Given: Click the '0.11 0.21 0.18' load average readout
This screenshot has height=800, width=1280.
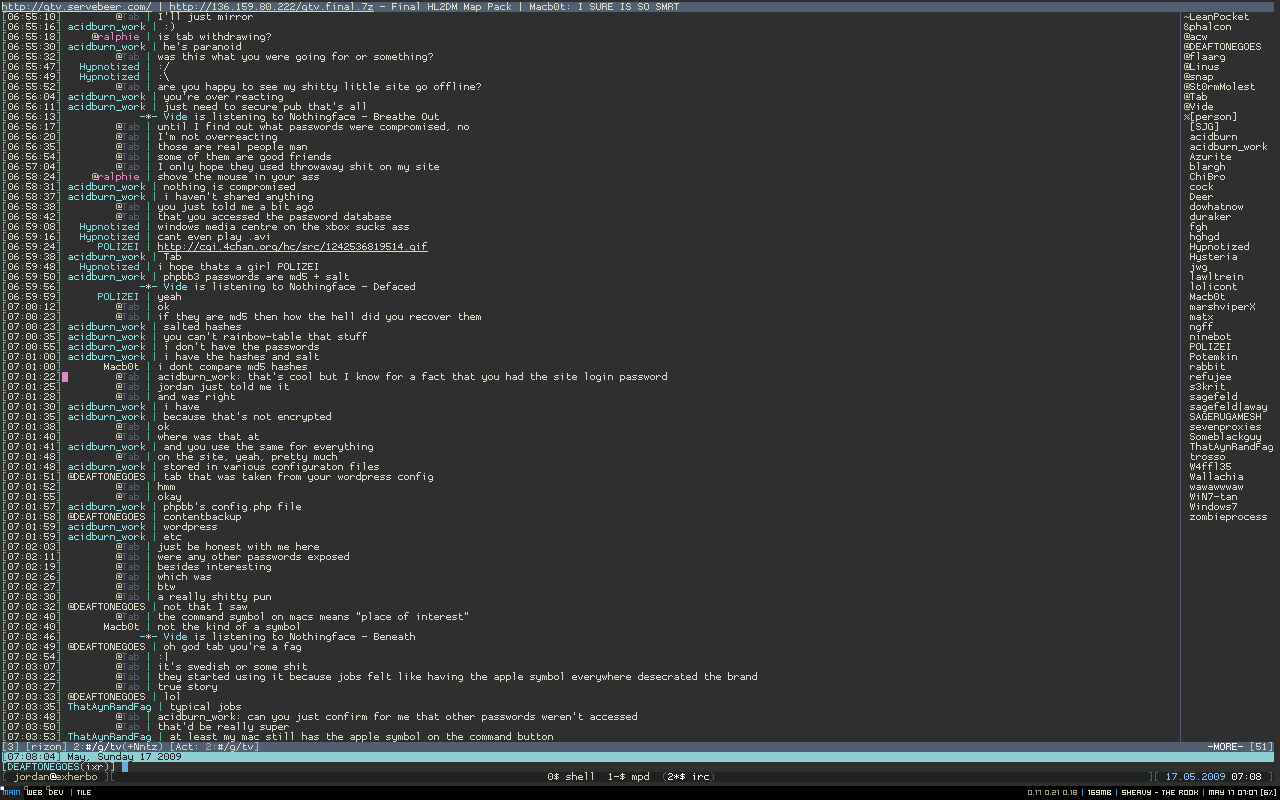Looking at the screenshot, I should [x=1052, y=792].
